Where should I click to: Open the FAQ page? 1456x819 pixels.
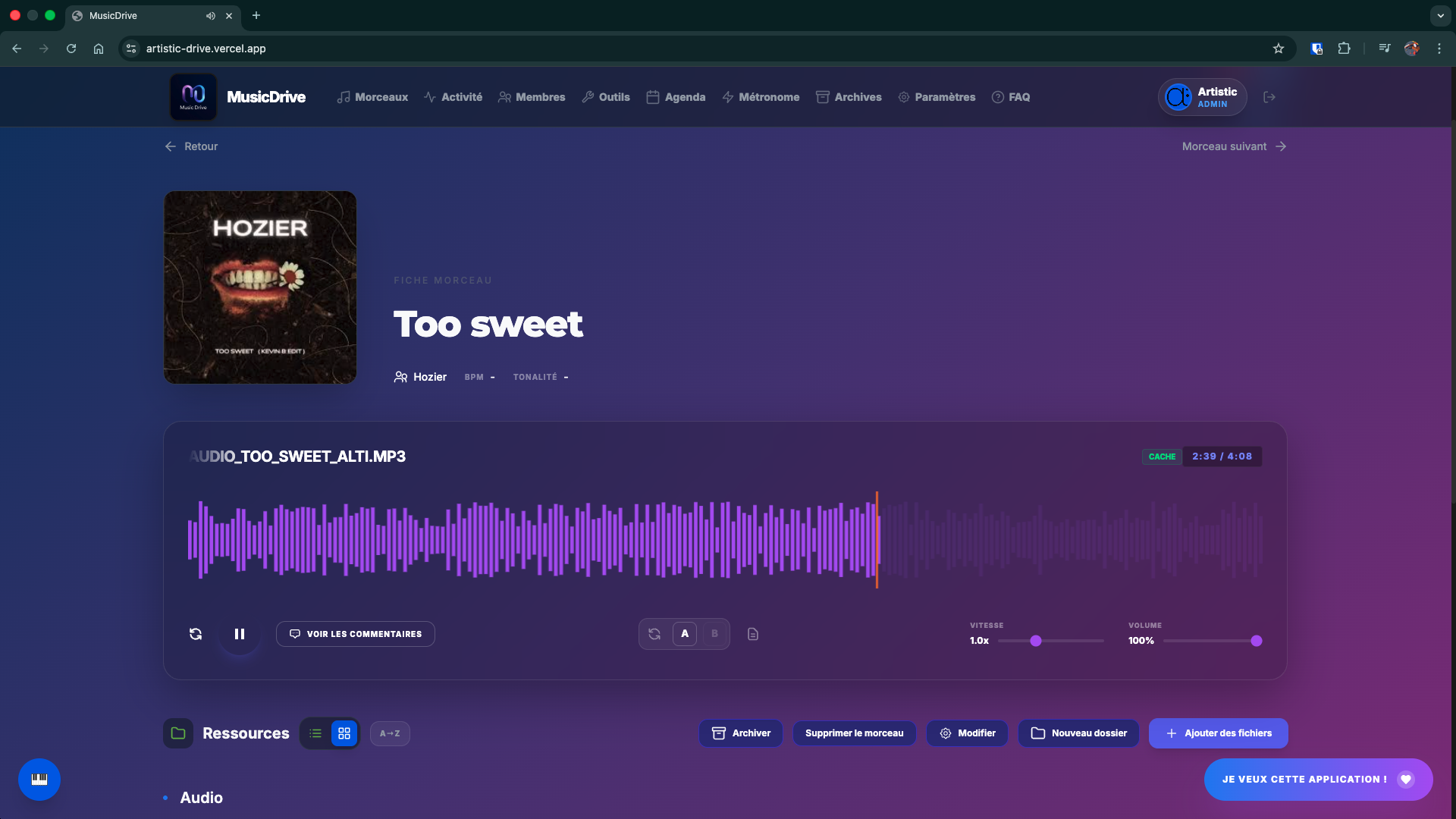[1011, 97]
